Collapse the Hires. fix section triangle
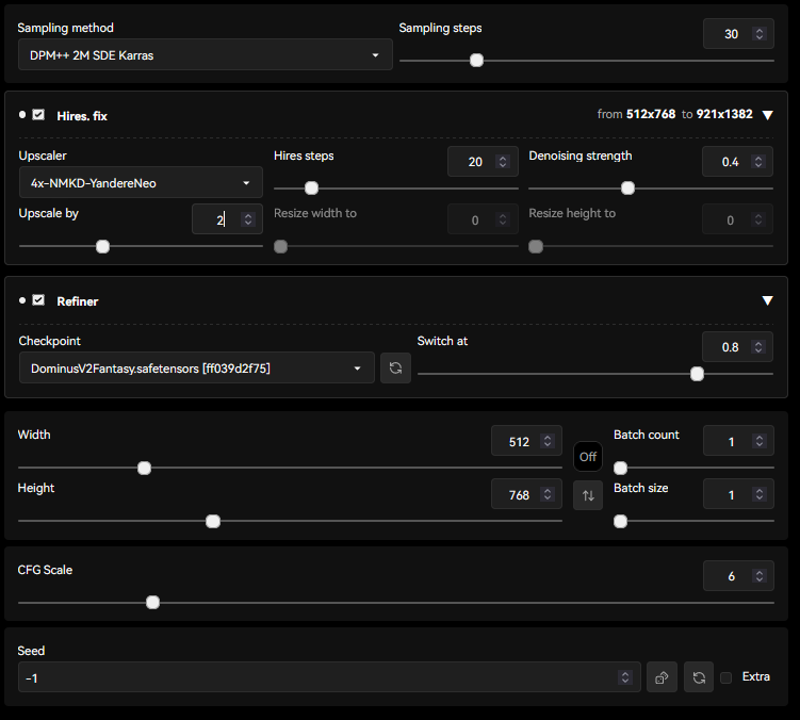The height and width of the screenshot is (720, 800). (767, 115)
